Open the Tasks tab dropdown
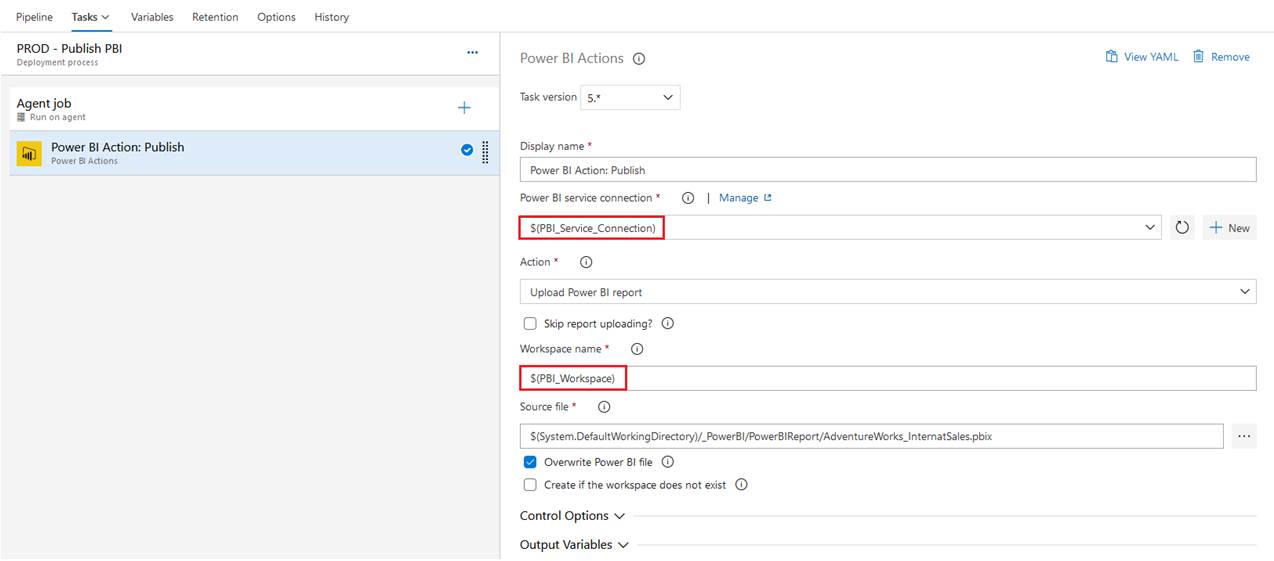 click(91, 17)
